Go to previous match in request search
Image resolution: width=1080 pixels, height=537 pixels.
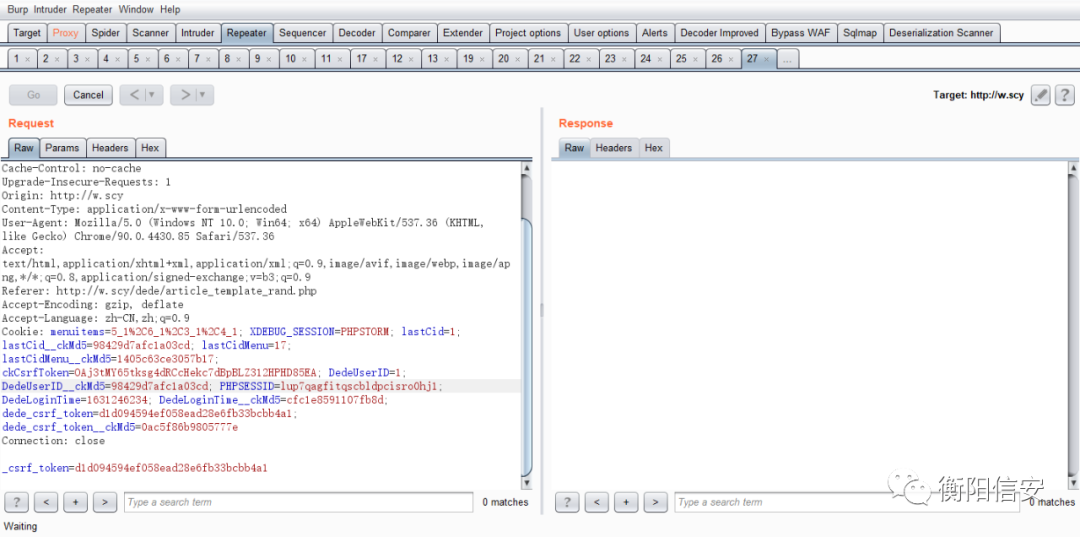point(45,502)
